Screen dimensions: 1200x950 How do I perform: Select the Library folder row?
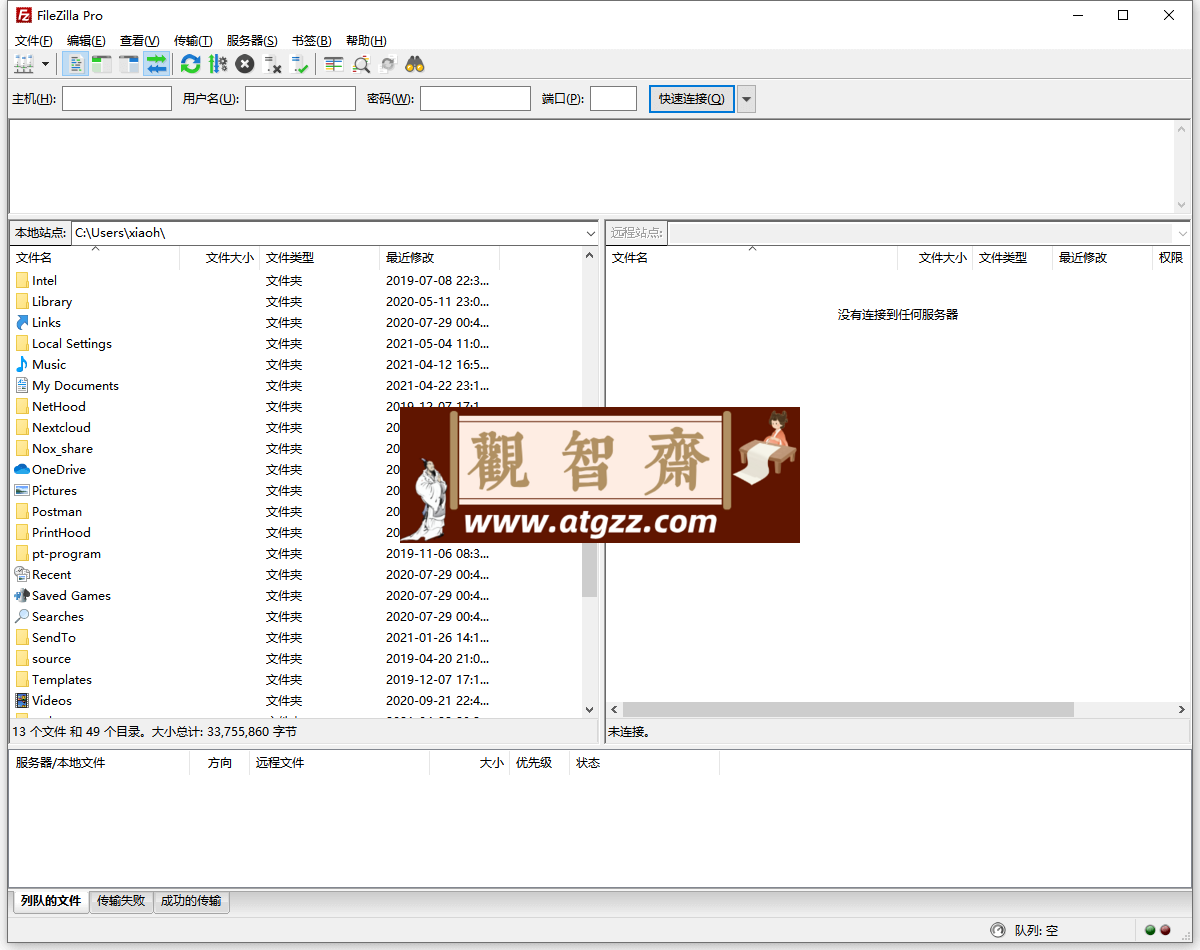296,301
